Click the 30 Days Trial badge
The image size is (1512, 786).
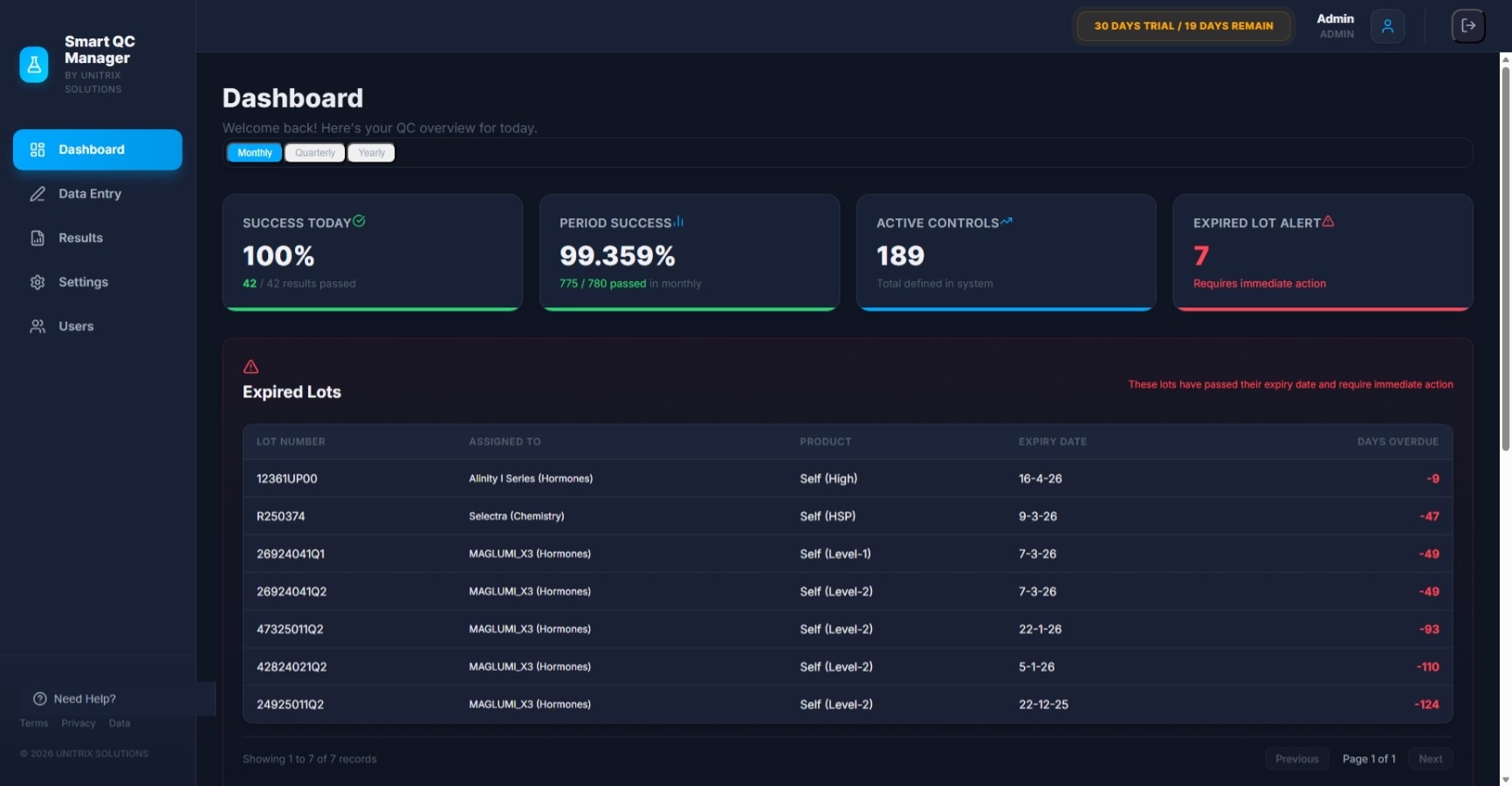(x=1184, y=26)
